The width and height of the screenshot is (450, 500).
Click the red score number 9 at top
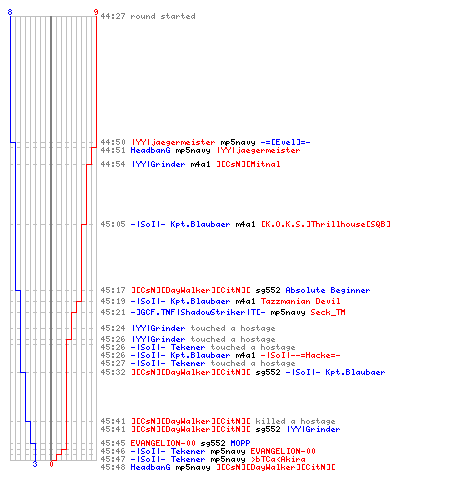click(x=96, y=12)
